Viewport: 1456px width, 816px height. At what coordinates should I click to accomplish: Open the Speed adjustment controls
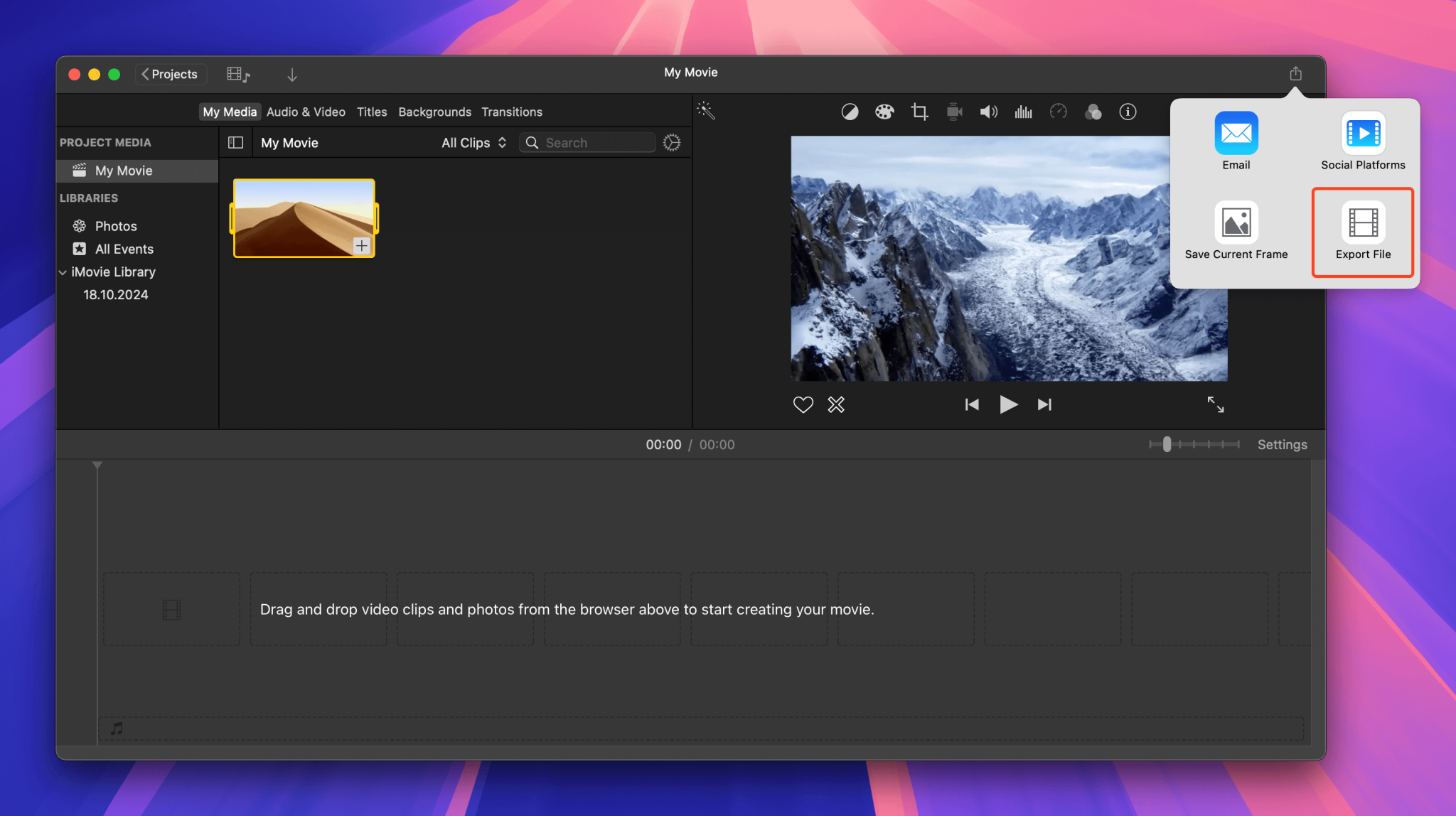(x=1058, y=112)
